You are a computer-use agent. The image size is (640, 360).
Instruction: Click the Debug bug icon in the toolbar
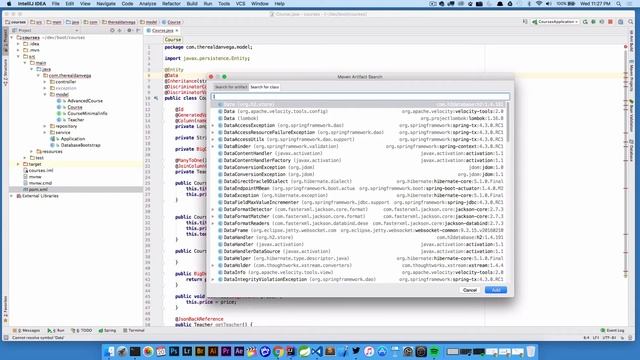click(x=593, y=22)
